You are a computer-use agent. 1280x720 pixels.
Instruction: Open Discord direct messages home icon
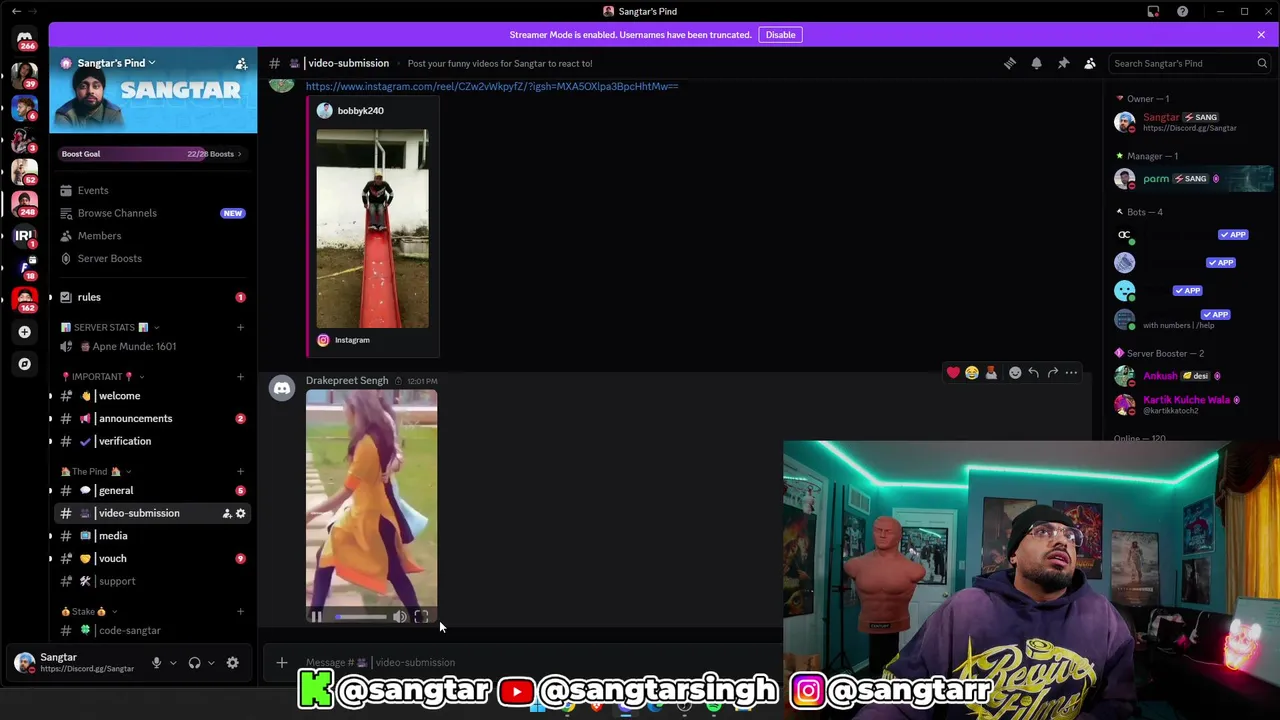(x=25, y=38)
